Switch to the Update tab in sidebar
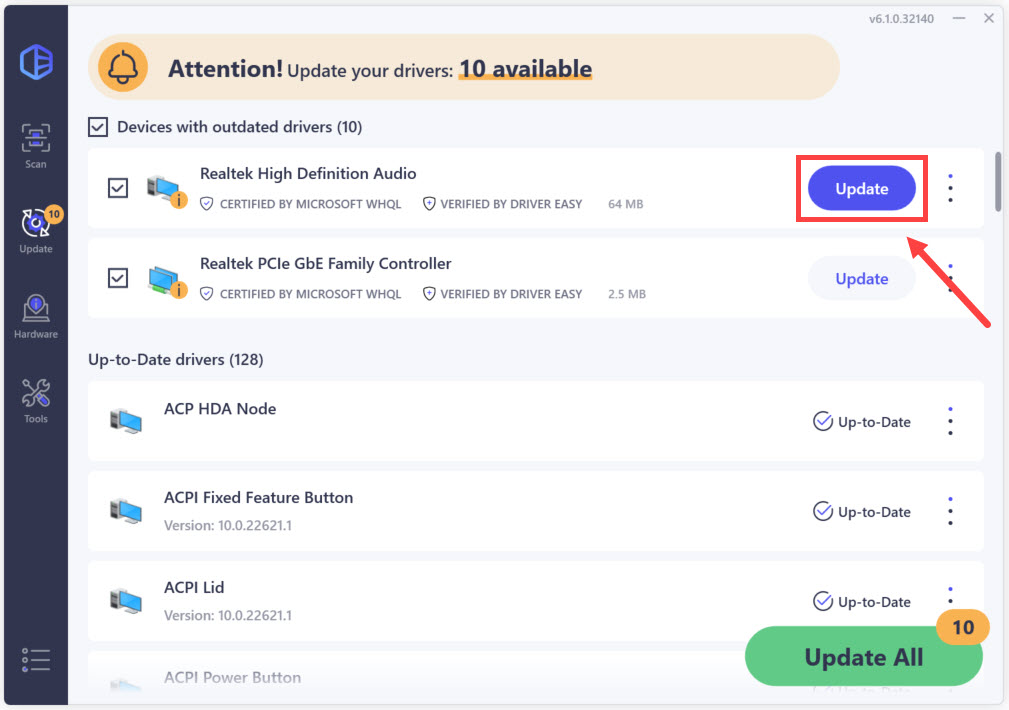 point(36,230)
